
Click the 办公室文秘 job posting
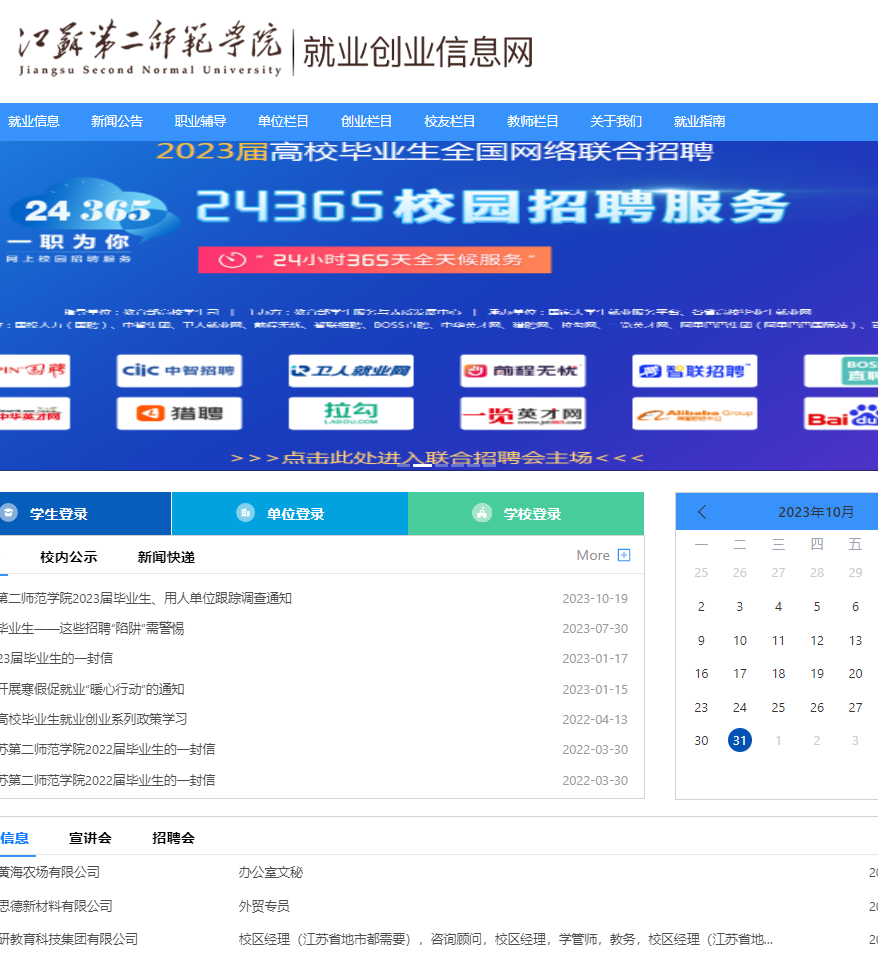pyautogui.click(x=270, y=872)
